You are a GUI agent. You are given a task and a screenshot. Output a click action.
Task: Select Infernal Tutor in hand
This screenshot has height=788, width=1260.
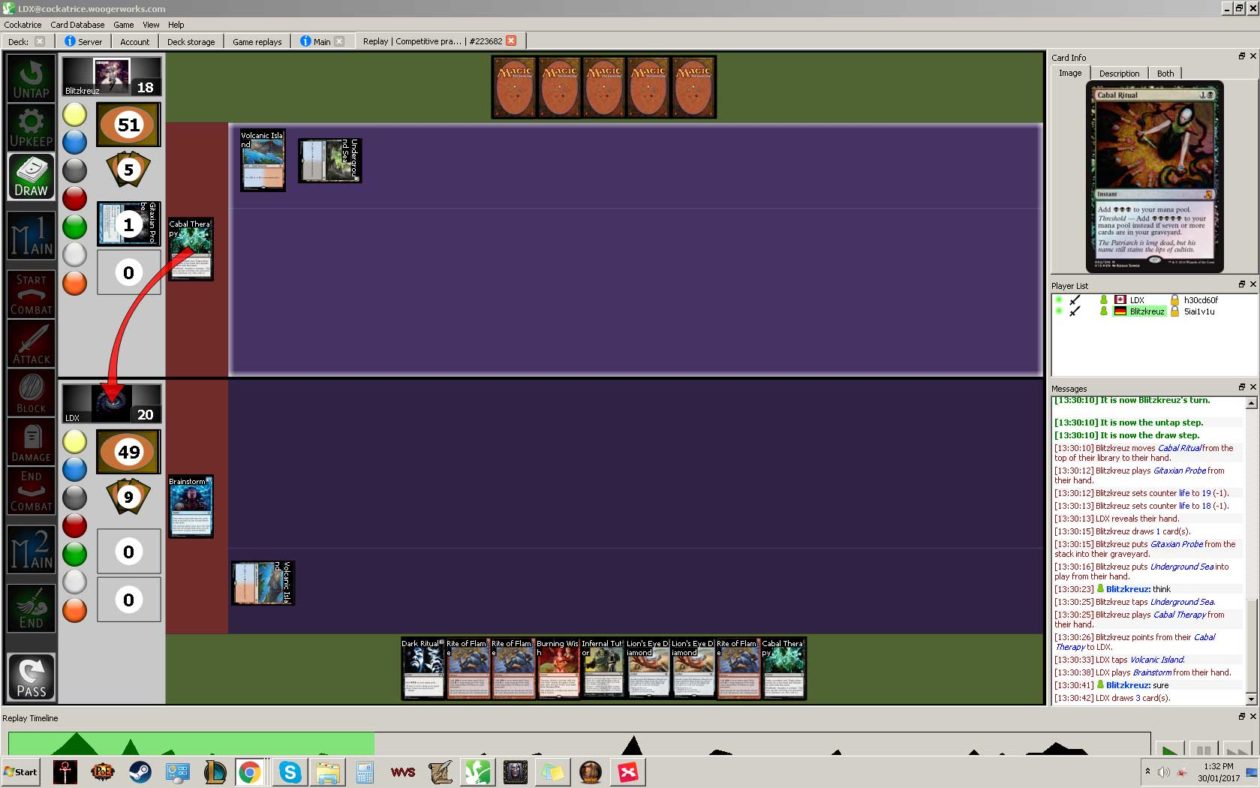tap(603, 668)
